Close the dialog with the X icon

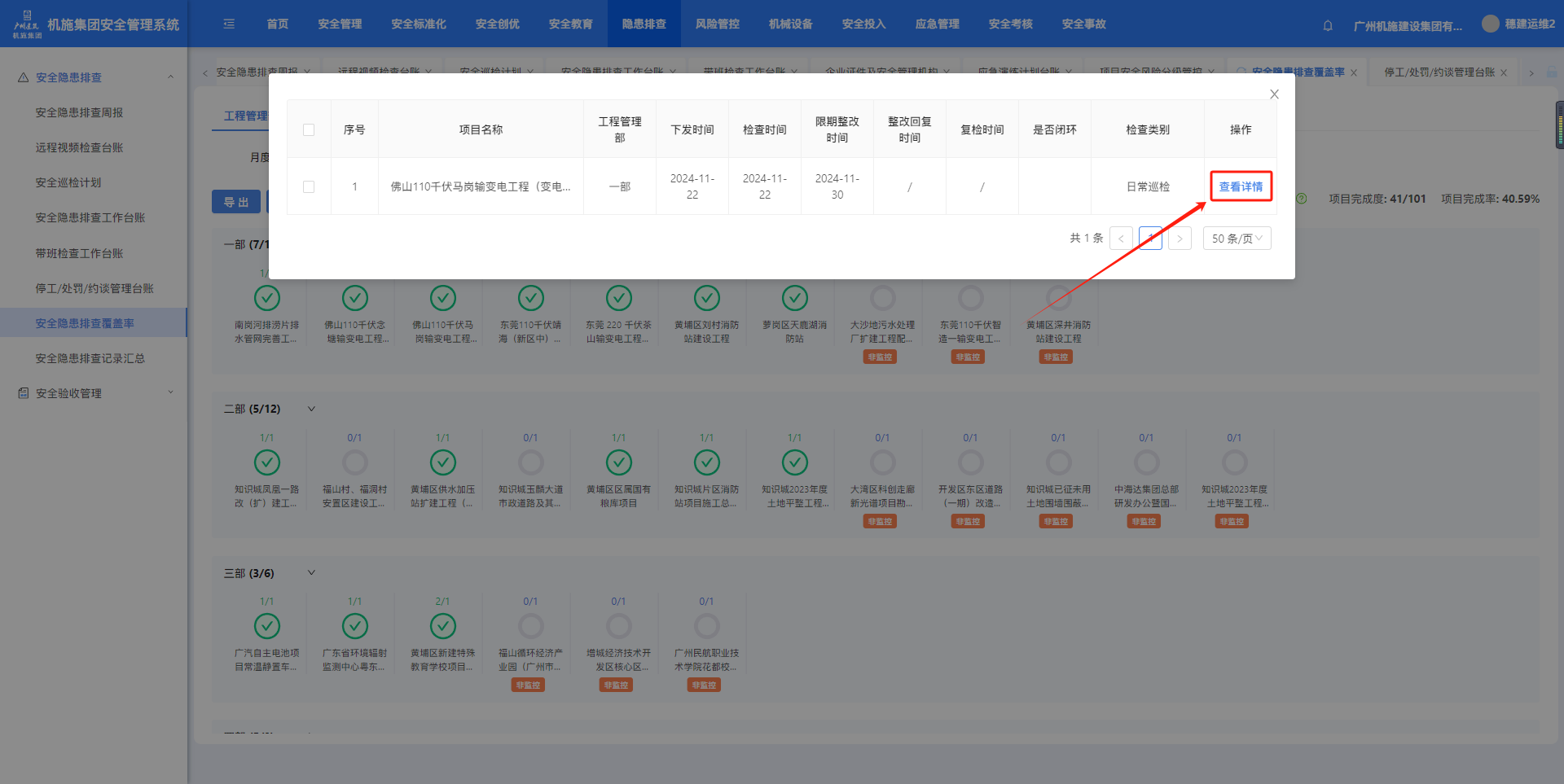(1274, 94)
